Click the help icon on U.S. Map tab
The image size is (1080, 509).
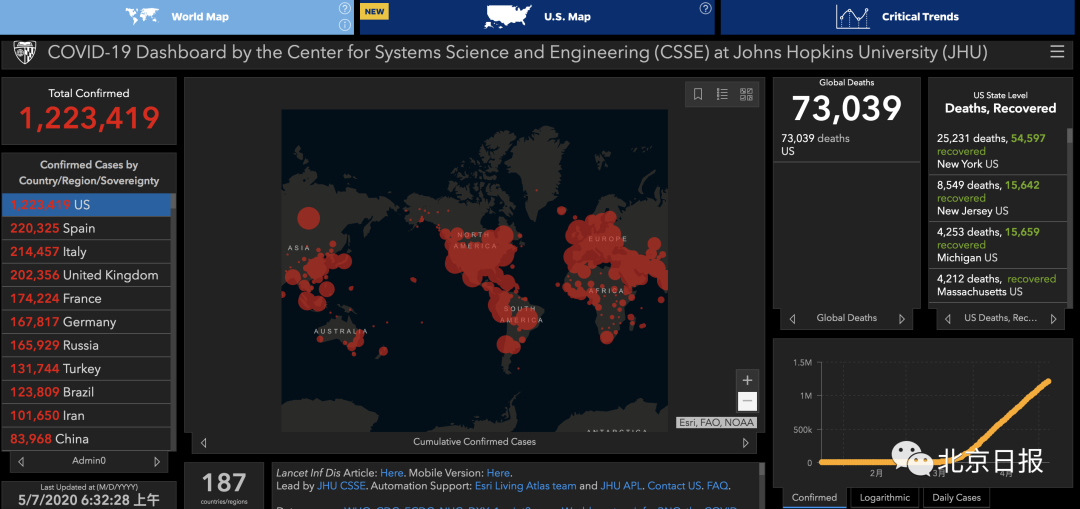[x=705, y=8]
